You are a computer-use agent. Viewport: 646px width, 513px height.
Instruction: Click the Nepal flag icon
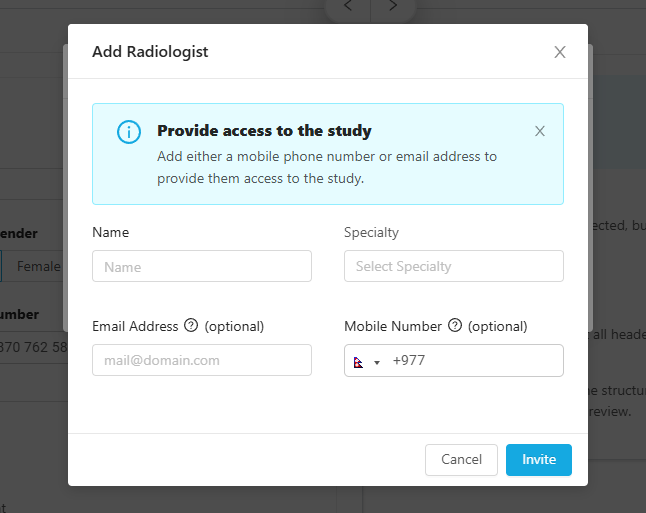point(358,362)
